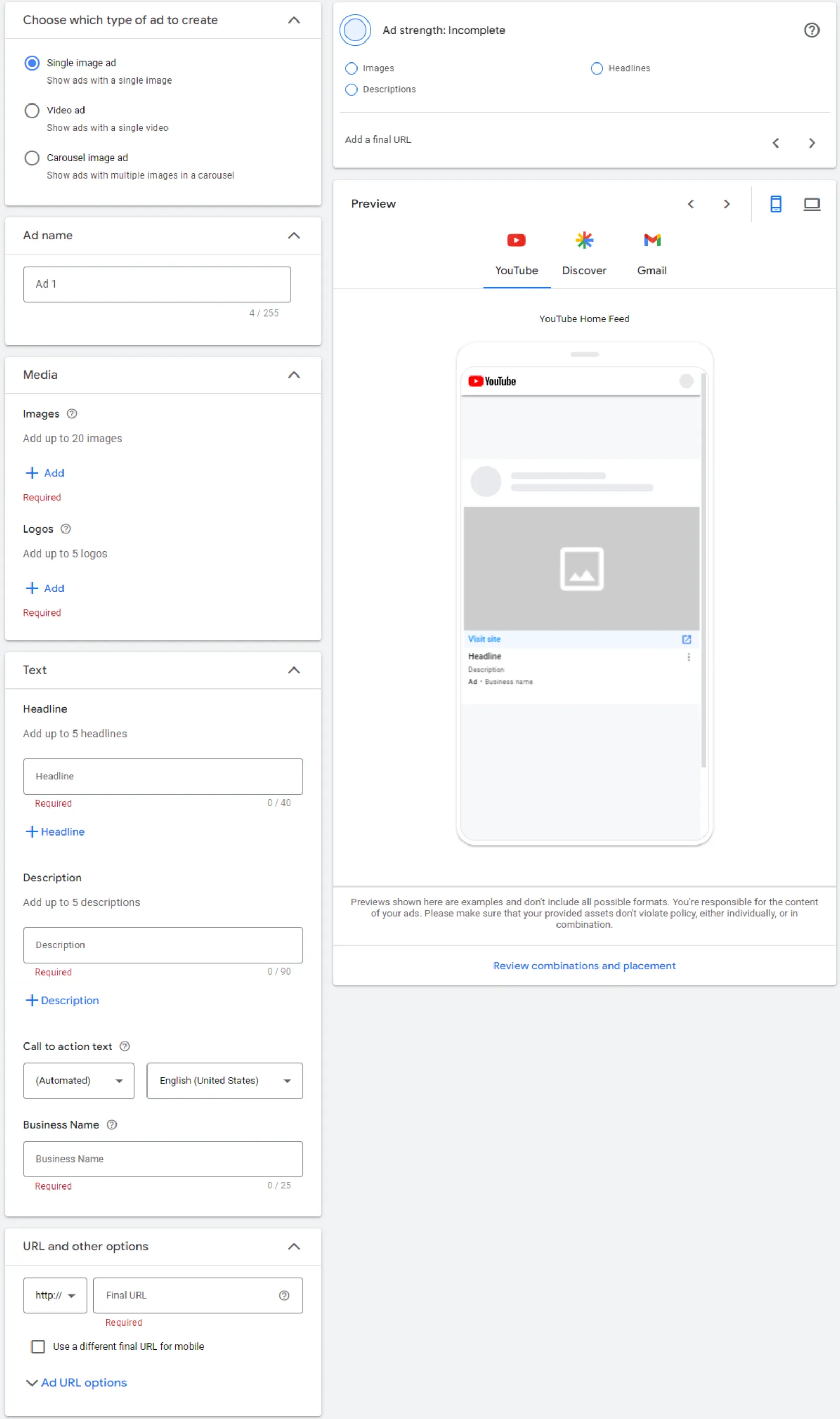Collapse the Ad name section
840x1419 pixels.
294,236
